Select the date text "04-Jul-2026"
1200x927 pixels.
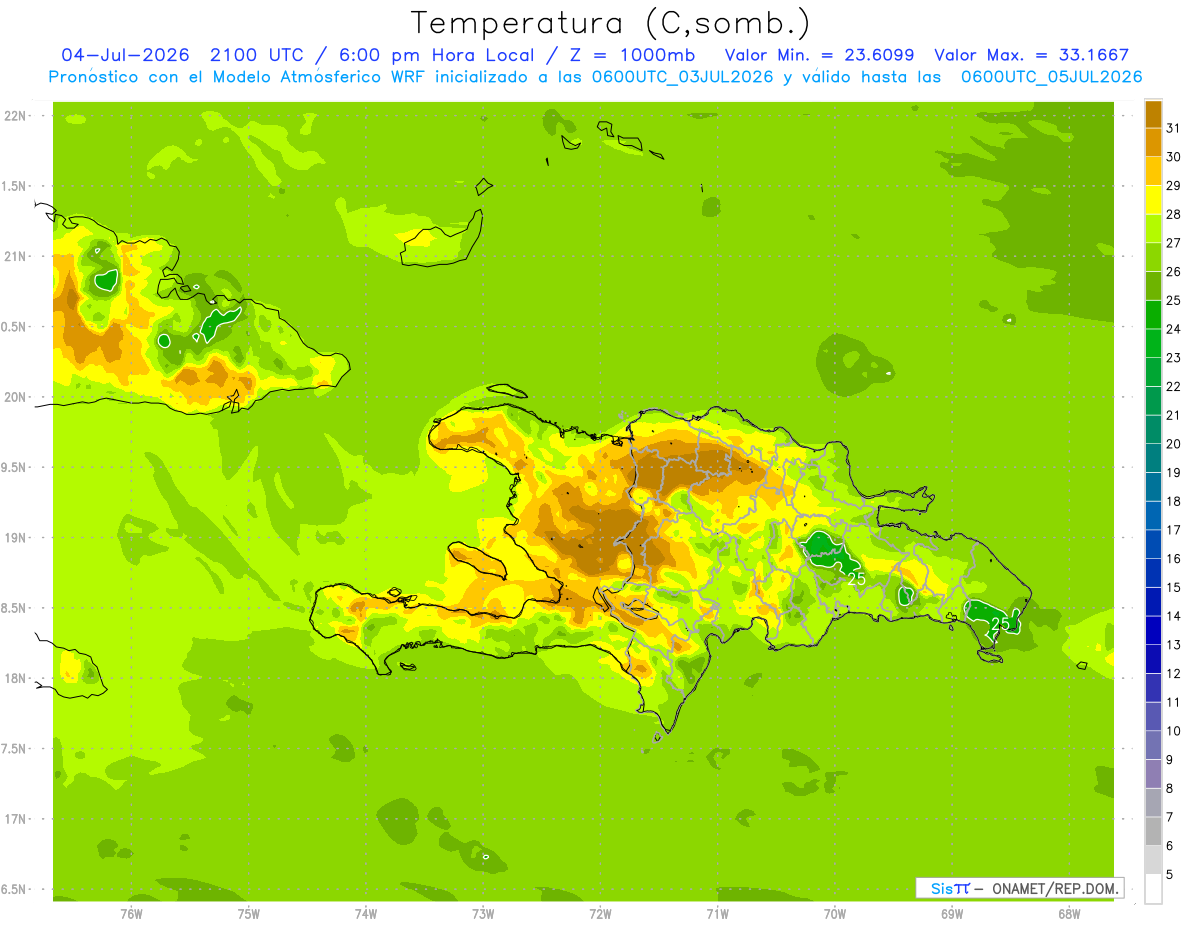pyautogui.click(x=126, y=56)
